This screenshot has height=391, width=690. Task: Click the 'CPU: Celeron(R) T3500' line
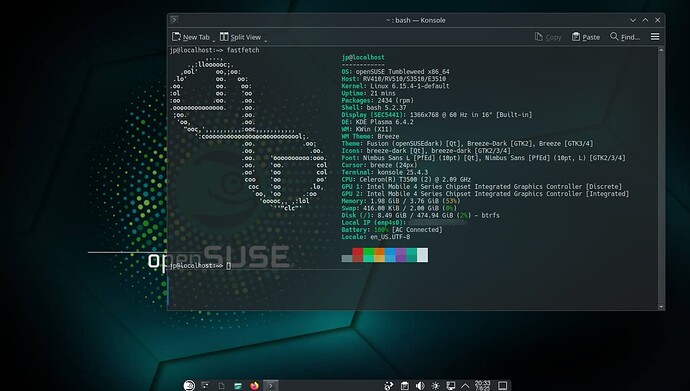(406, 179)
